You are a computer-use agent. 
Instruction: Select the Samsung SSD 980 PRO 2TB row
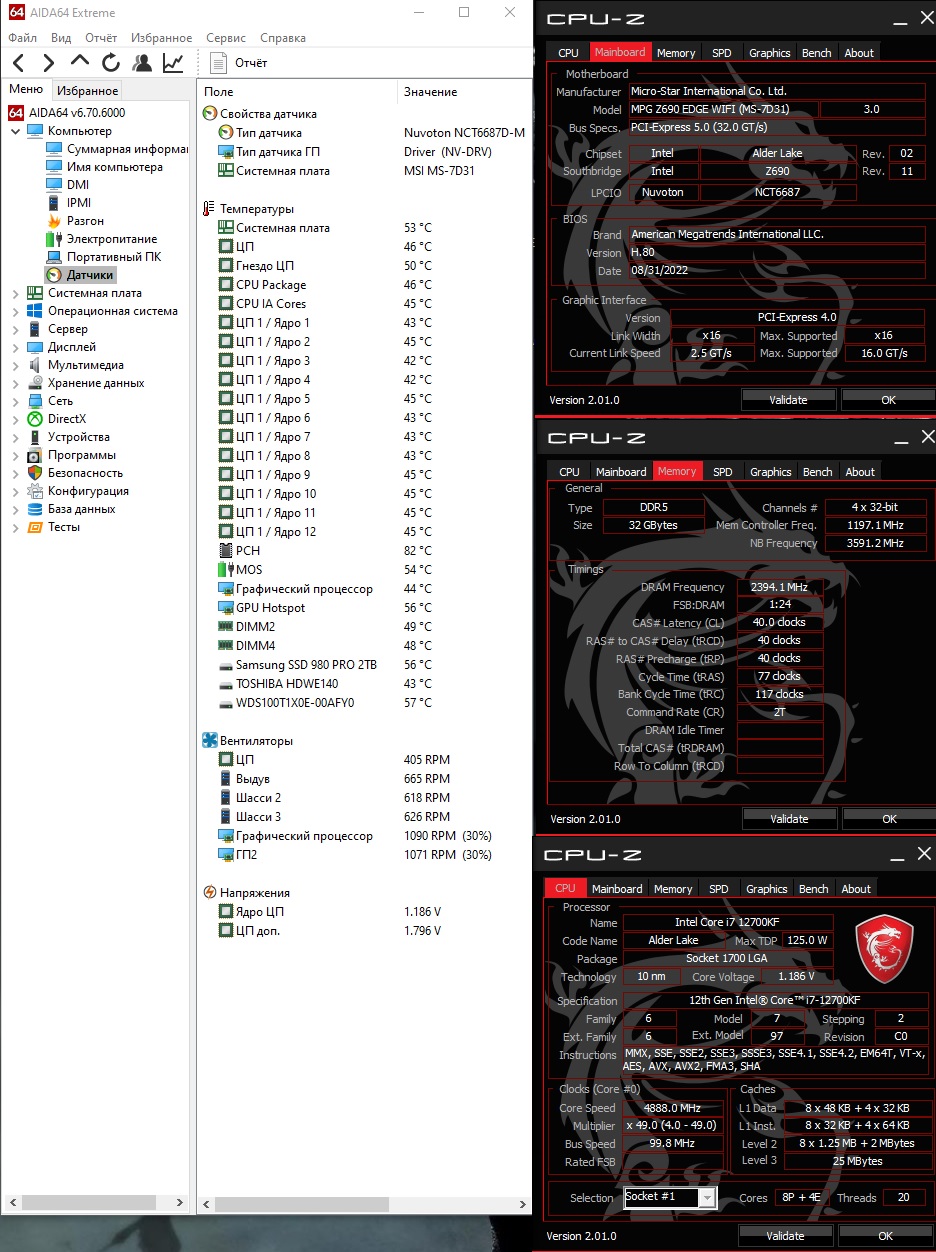[x=365, y=665]
